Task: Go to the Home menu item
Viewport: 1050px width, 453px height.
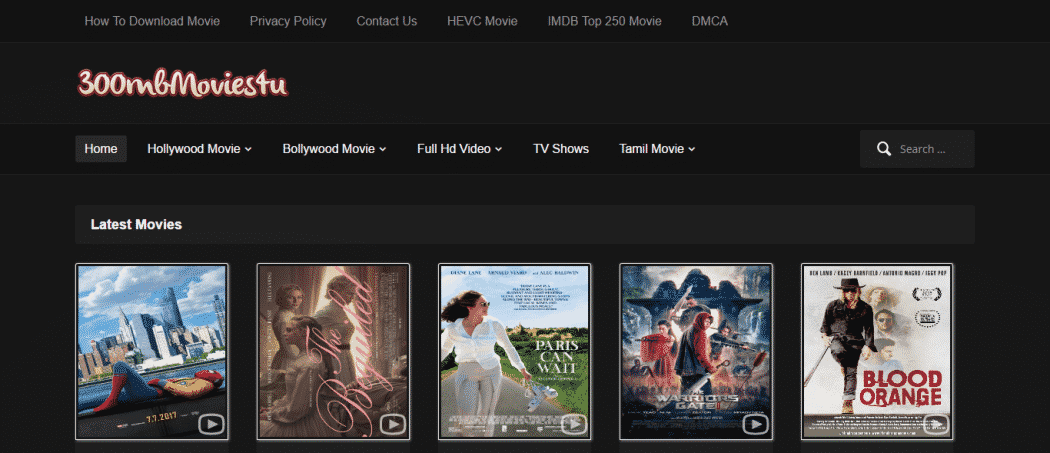Action: click(x=101, y=149)
